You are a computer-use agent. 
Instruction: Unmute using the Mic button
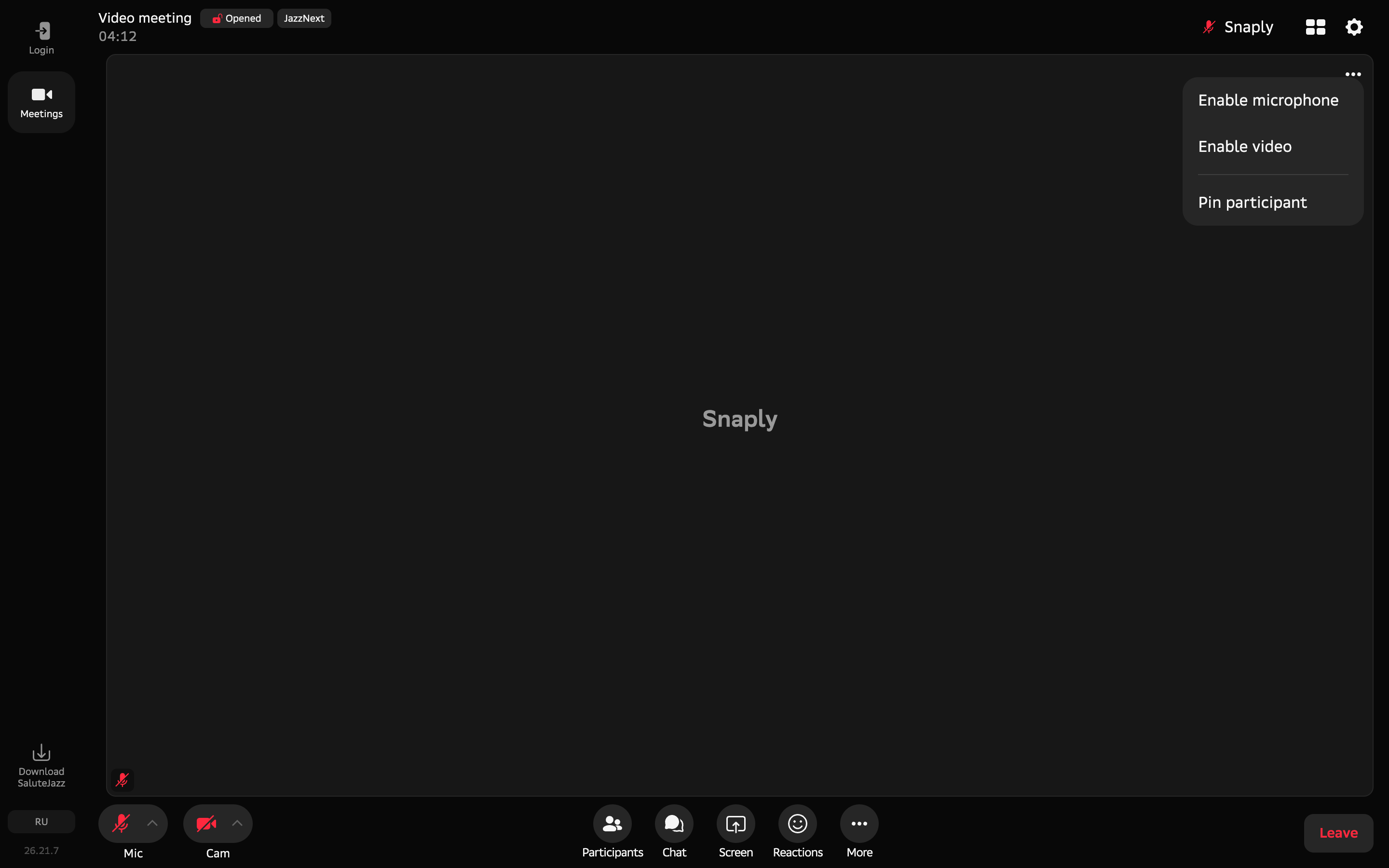[x=121, y=823]
